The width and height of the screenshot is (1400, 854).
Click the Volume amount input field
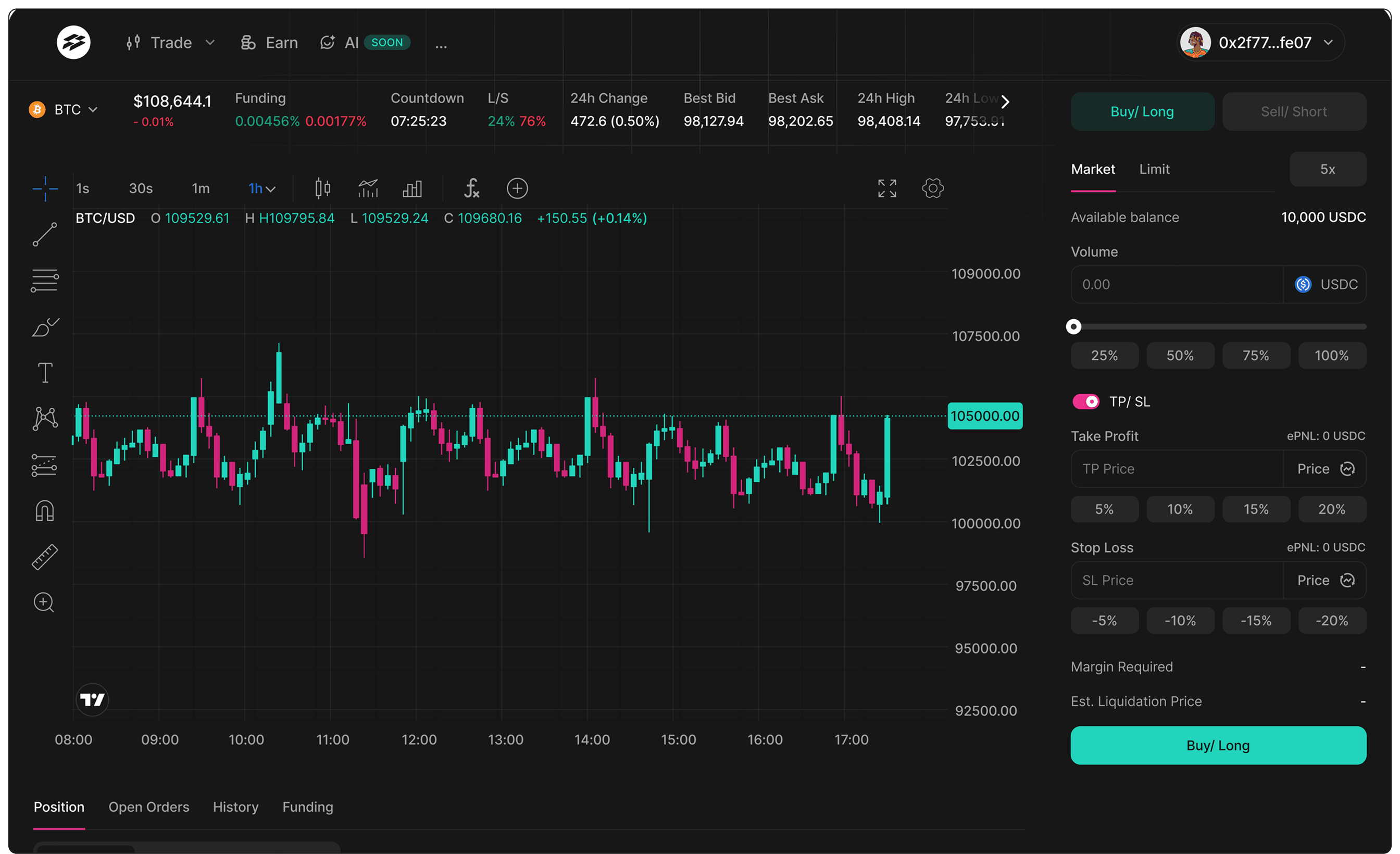(x=1177, y=284)
